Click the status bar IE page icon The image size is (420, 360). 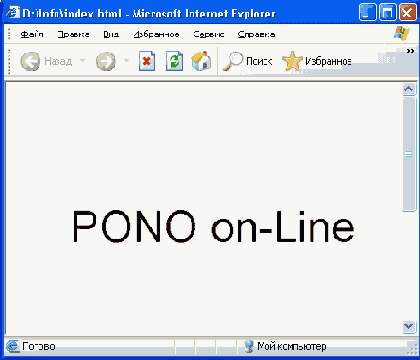click(x=13, y=346)
